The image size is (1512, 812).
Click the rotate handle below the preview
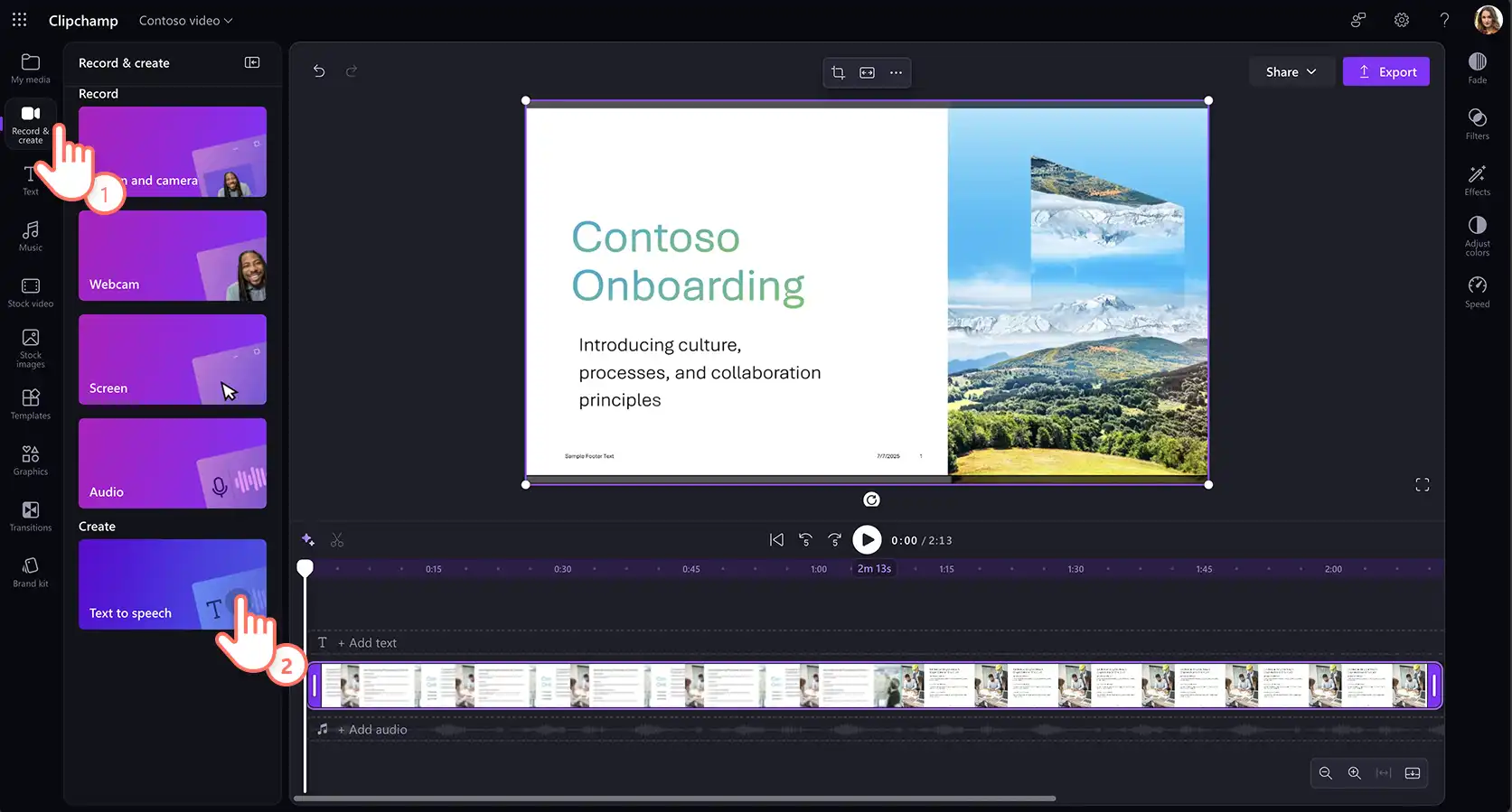pos(871,499)
